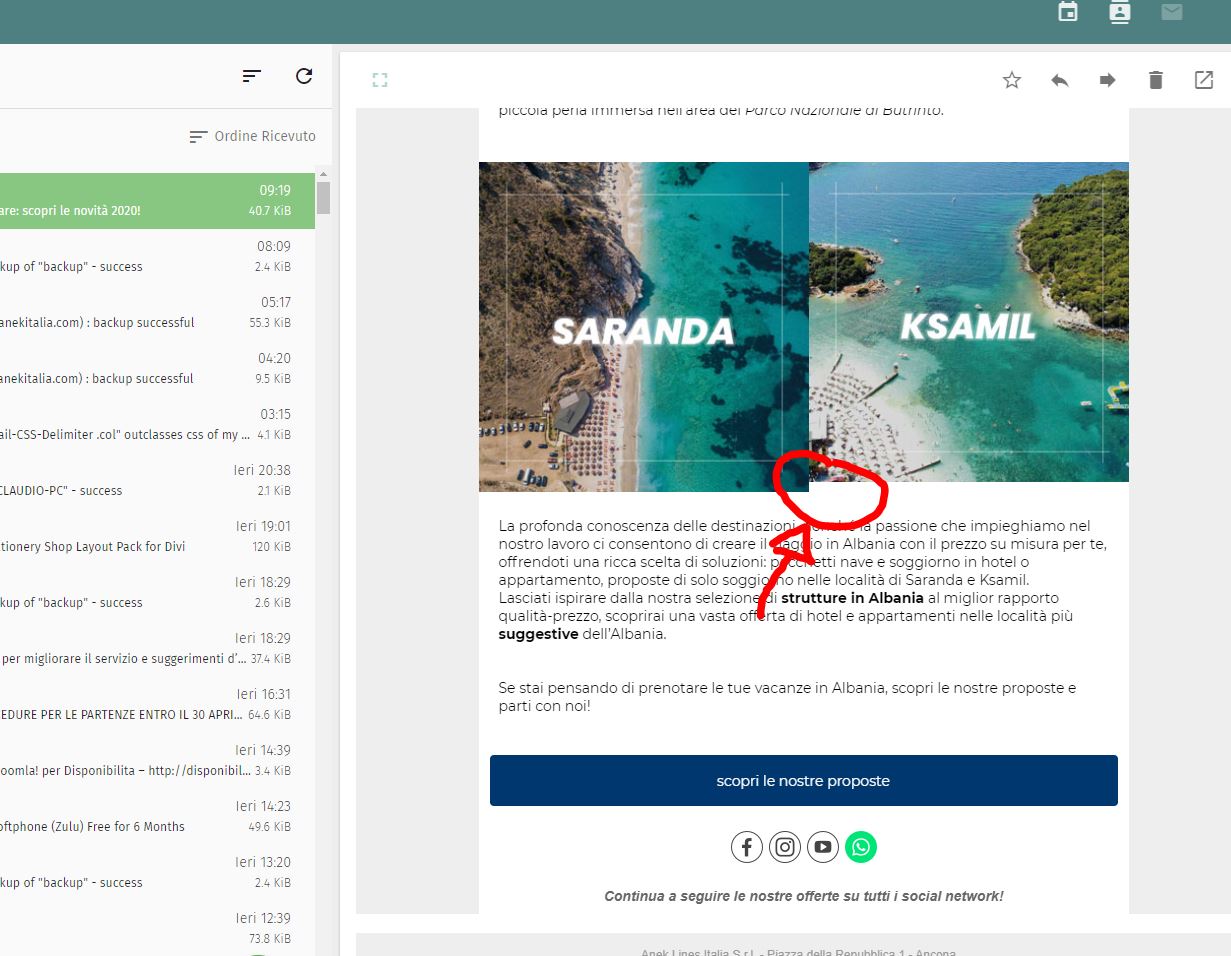
Task: Open the contacts icon in top bar
Action: [1120, 12]
